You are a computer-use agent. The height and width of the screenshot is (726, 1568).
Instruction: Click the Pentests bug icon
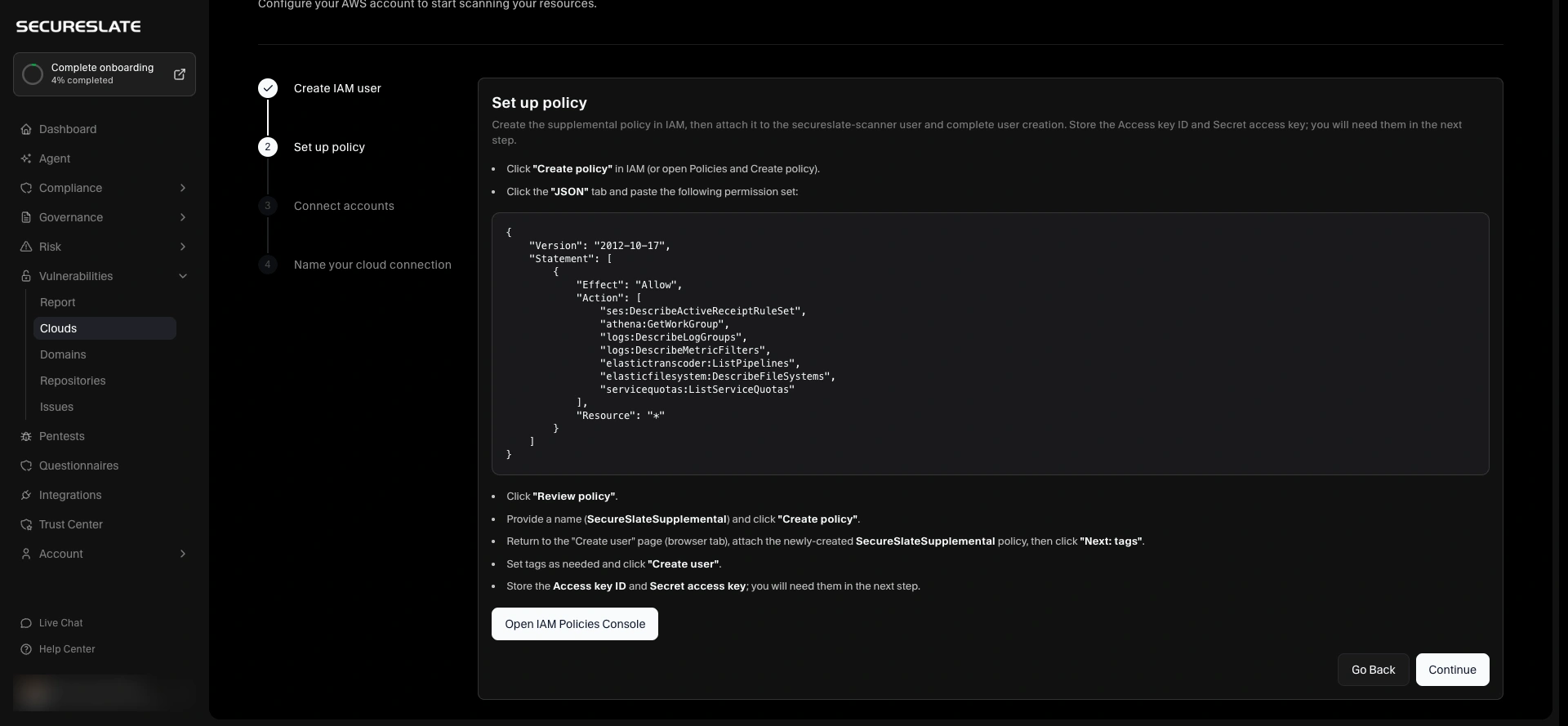[x=26, y=436]
